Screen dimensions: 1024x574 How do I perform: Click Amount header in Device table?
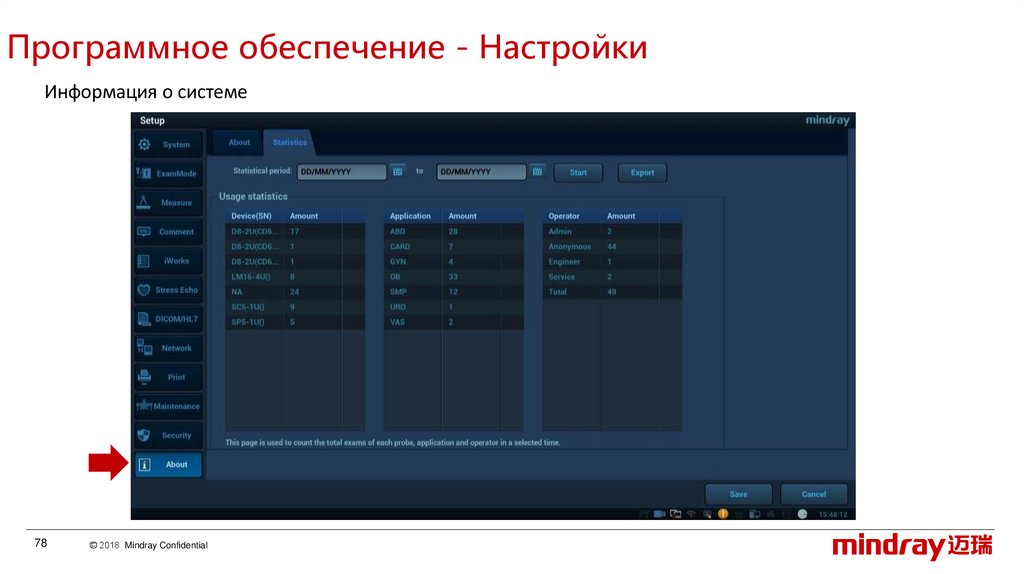312,216
